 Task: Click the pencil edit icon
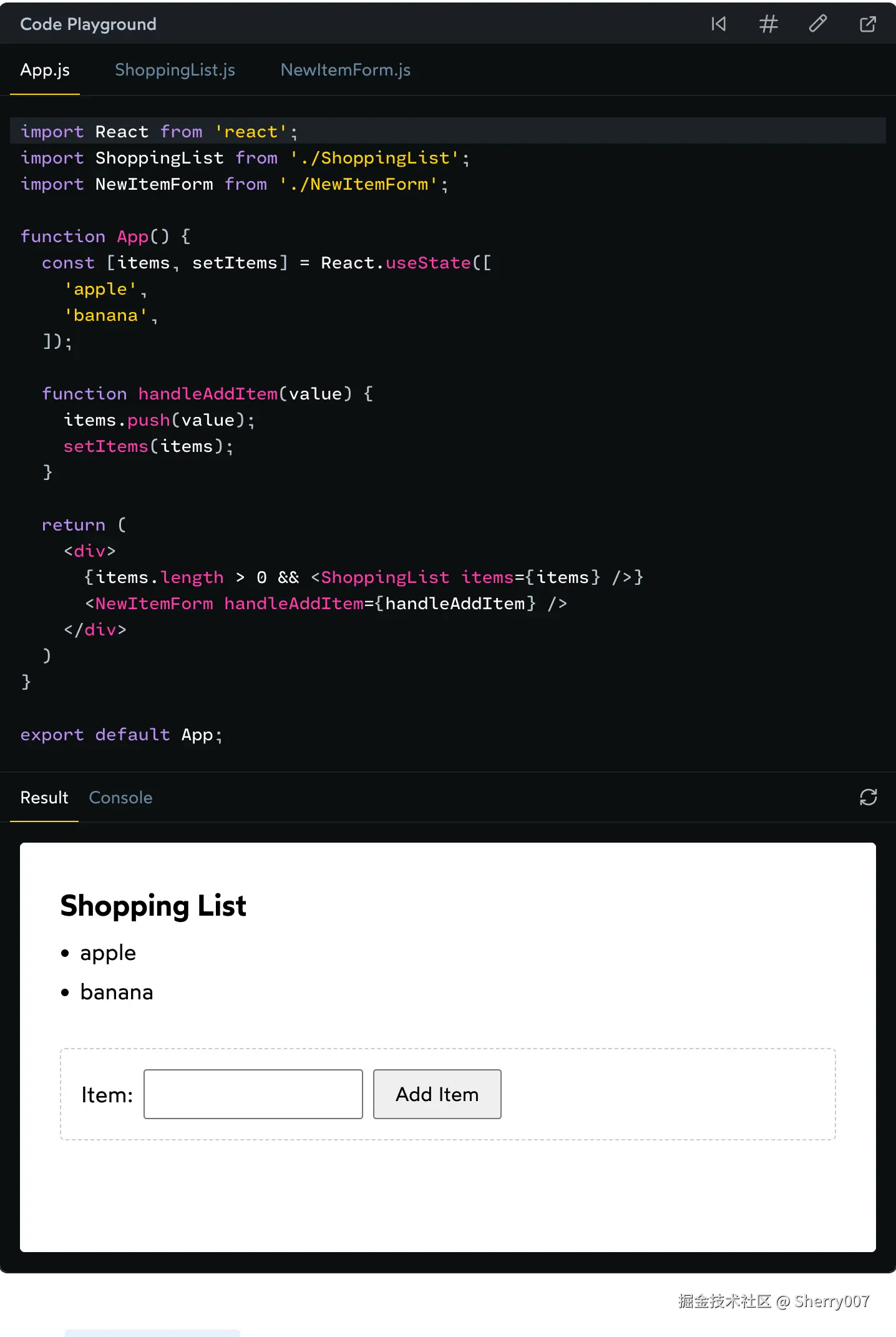pyautogui.click(x=818, y=24)
